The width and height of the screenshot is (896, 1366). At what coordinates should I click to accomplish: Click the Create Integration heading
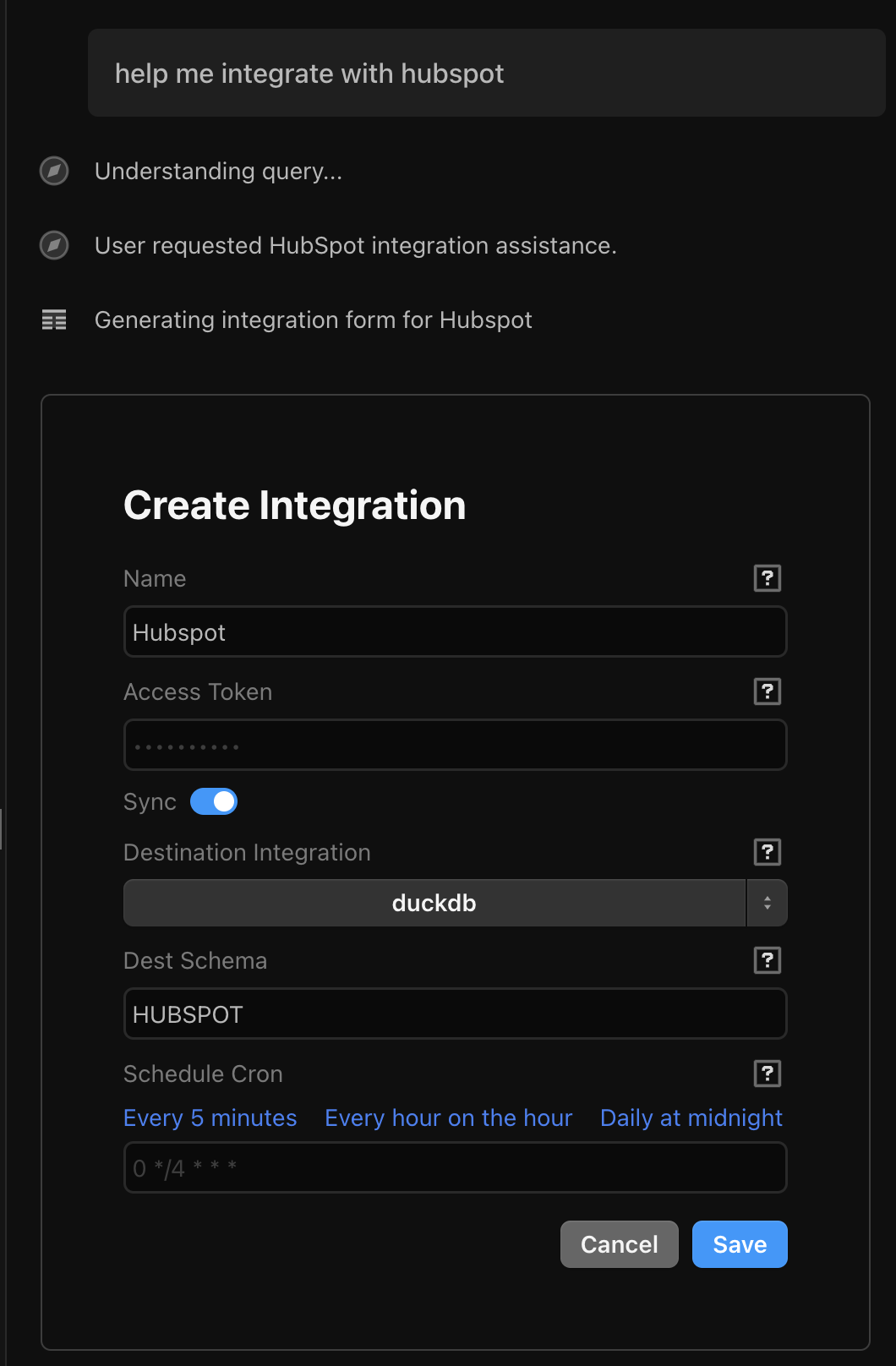(294, 505)
